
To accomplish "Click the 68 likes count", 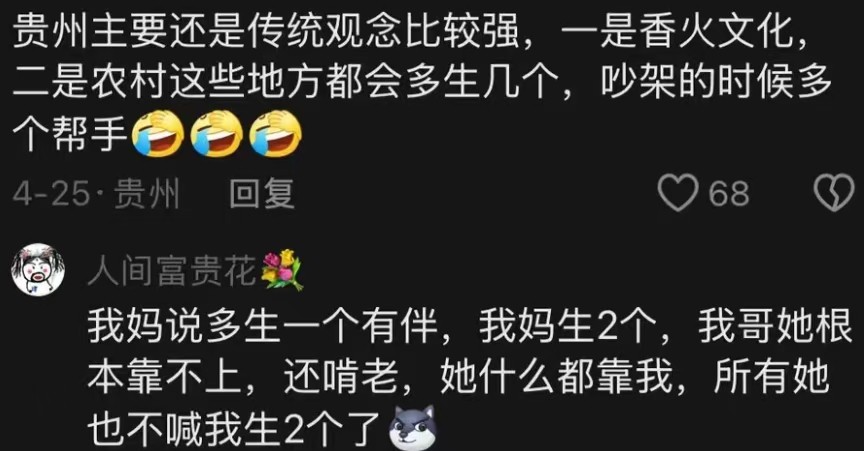I will [729, 194].
